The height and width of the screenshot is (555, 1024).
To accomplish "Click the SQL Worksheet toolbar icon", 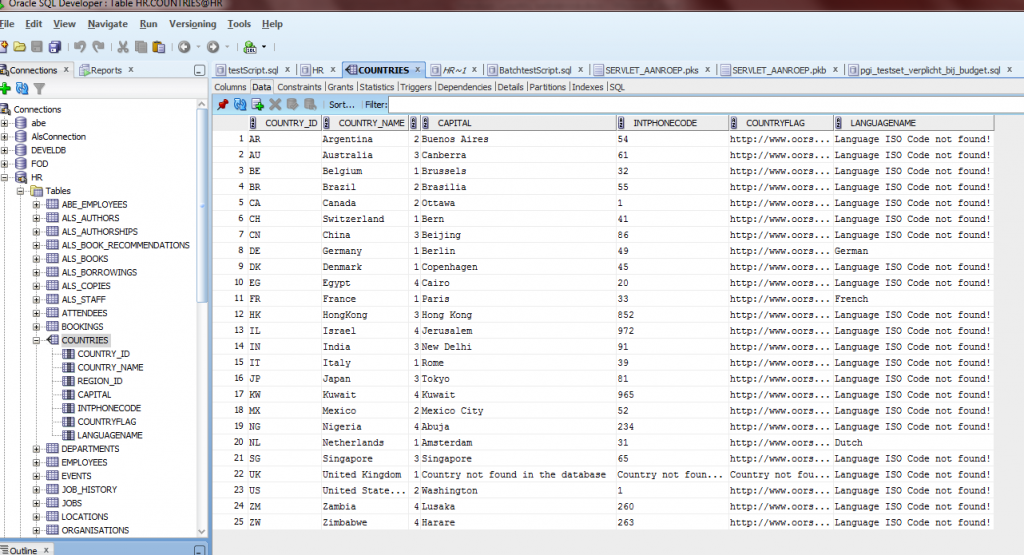I will [249, 47].
